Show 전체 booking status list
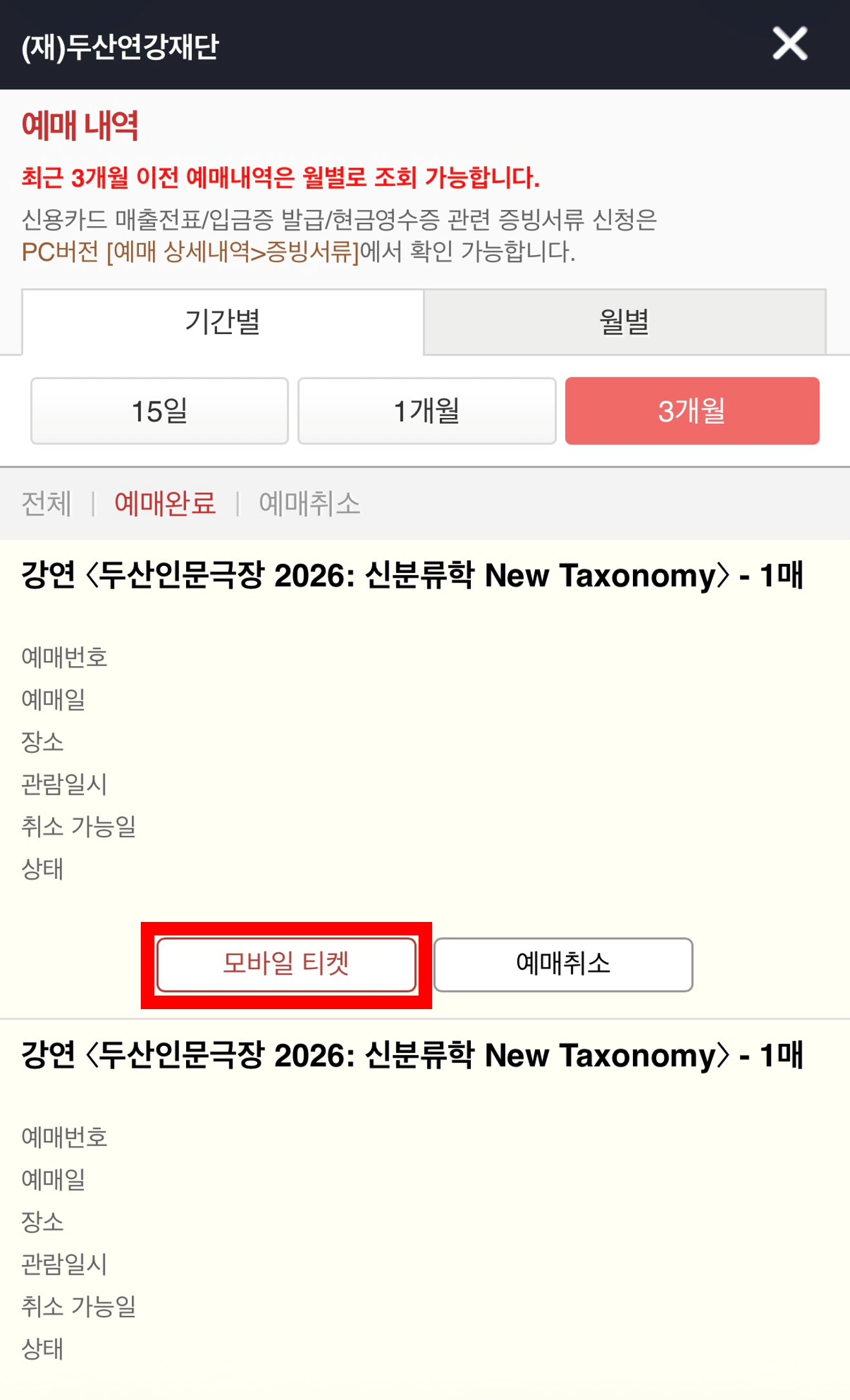 [46, 503]
